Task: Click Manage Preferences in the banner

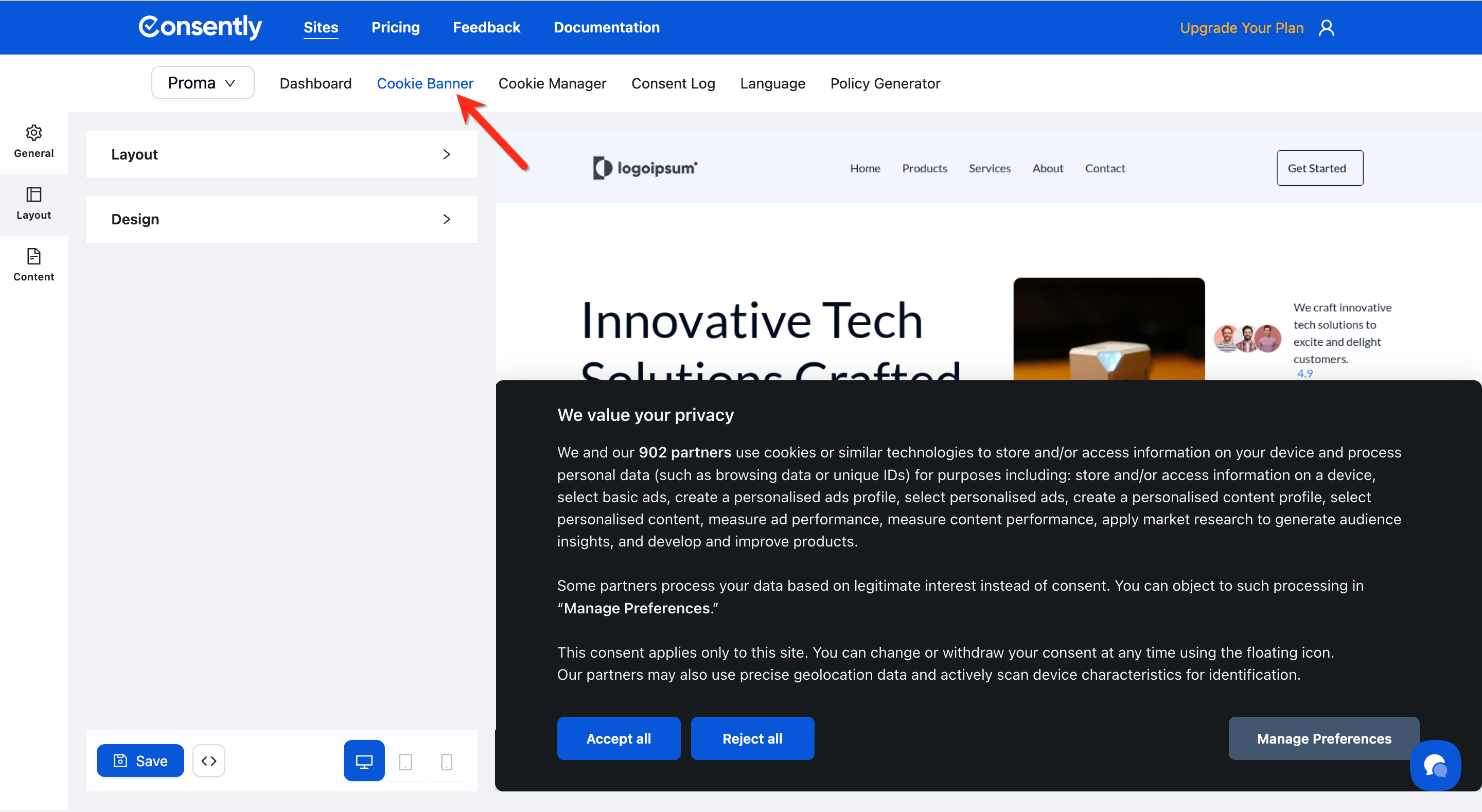Action: 1323,738
